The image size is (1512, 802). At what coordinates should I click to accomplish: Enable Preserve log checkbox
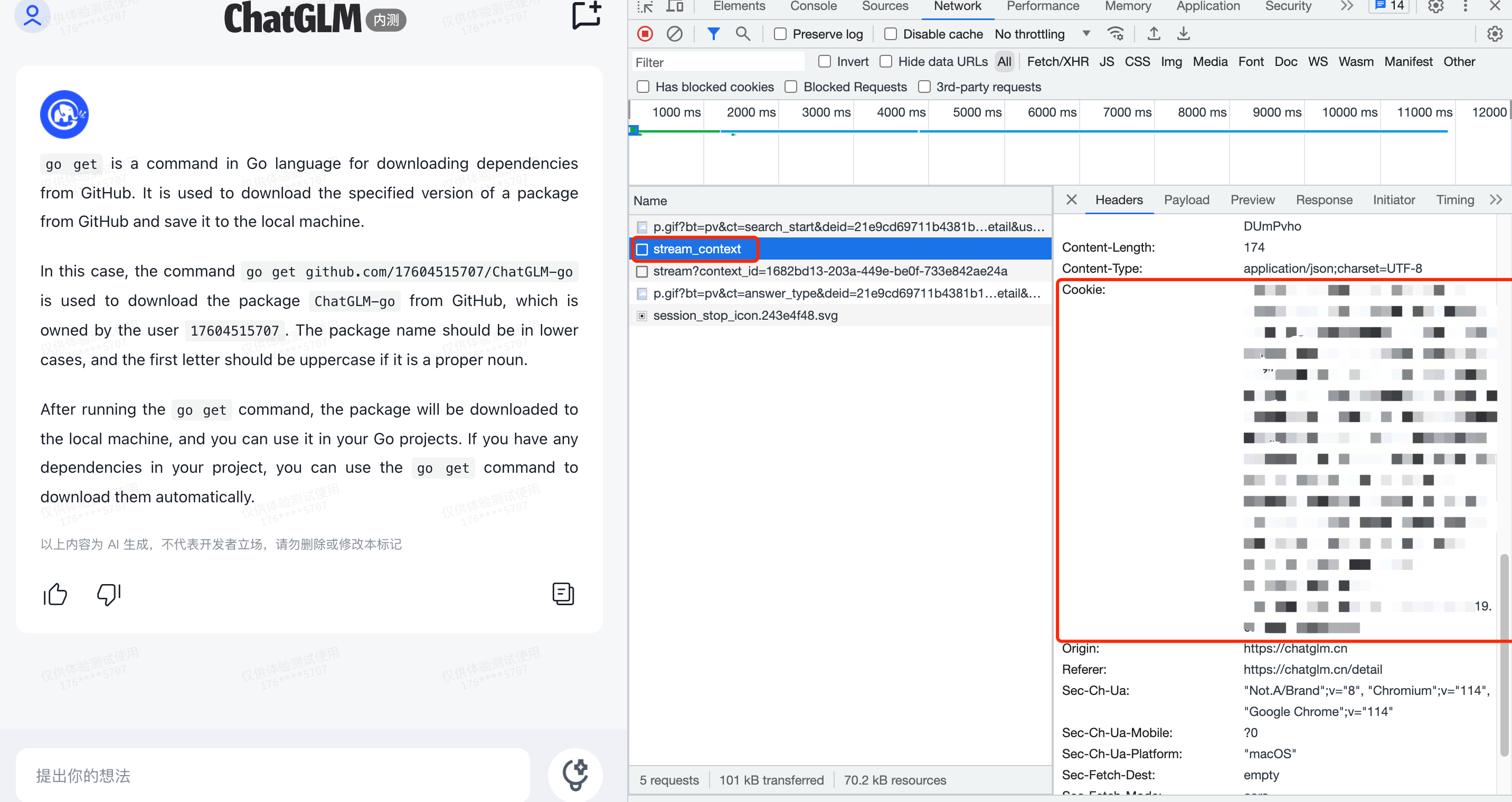(780, 34)
